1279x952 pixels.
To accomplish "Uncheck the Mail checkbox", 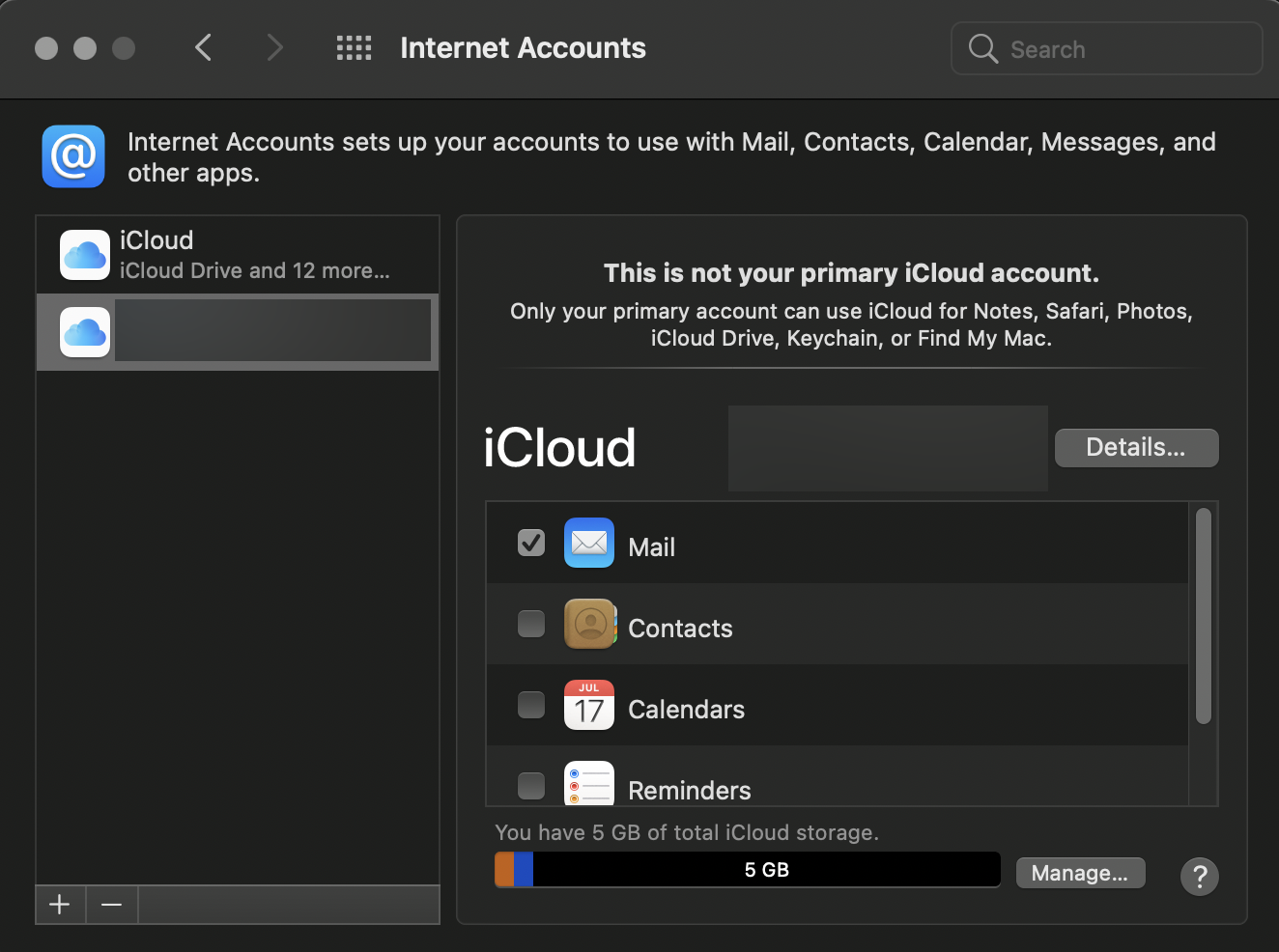I will [531, 543].
